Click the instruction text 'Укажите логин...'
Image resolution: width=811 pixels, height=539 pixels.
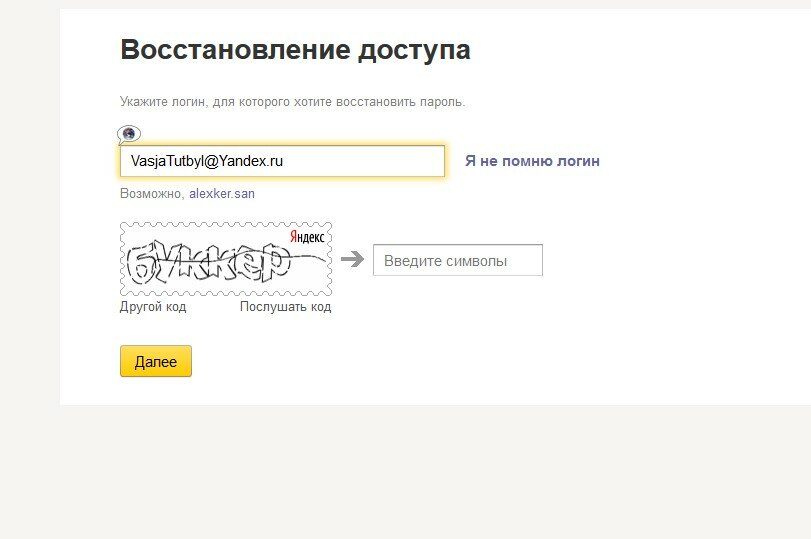(293, 101)
